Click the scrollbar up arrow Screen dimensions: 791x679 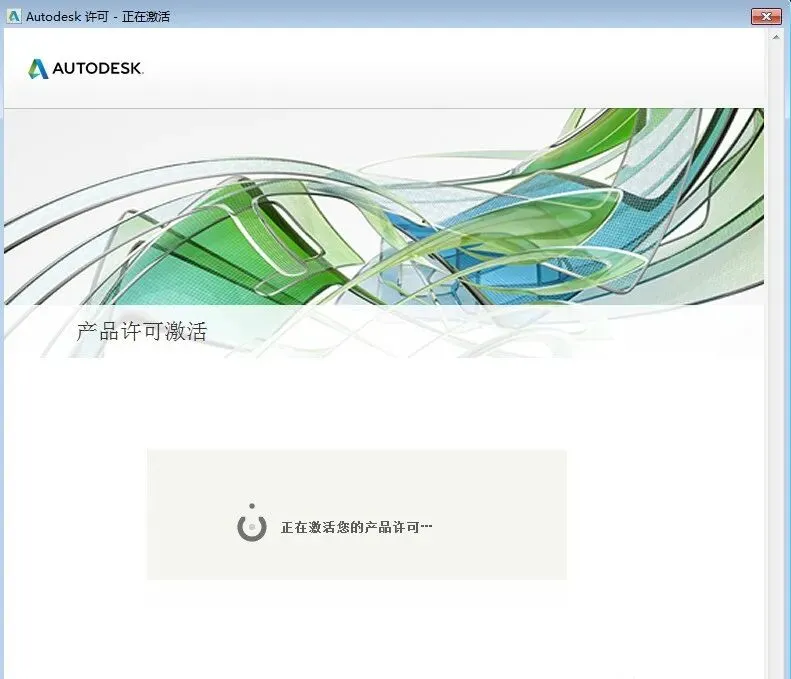tap(776, 37)
